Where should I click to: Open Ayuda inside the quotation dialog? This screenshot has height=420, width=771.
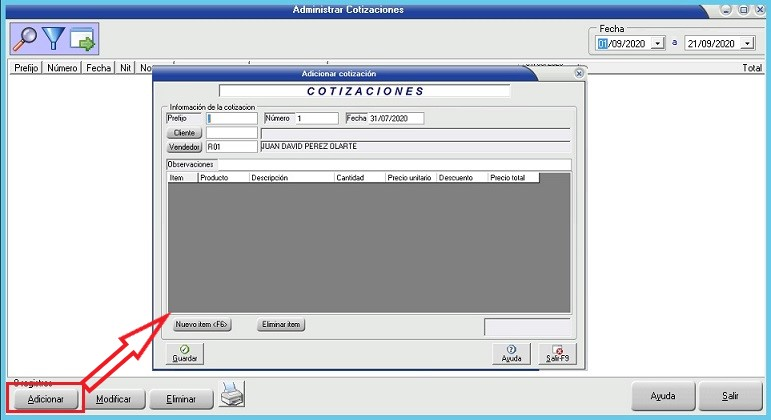[511, 353]
